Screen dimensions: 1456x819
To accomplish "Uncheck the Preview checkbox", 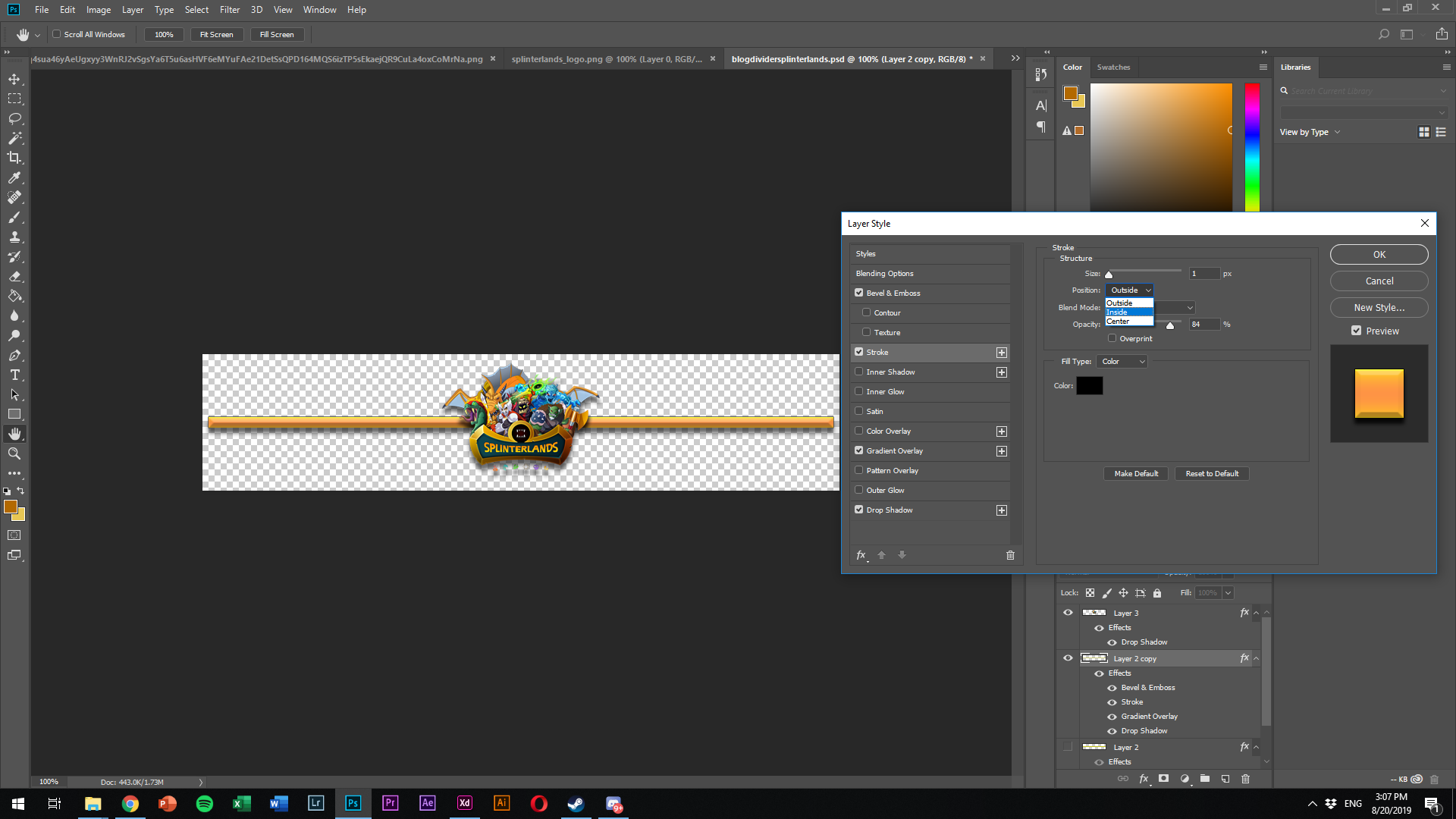I will pyautogui.click(x=1357, y=331).
